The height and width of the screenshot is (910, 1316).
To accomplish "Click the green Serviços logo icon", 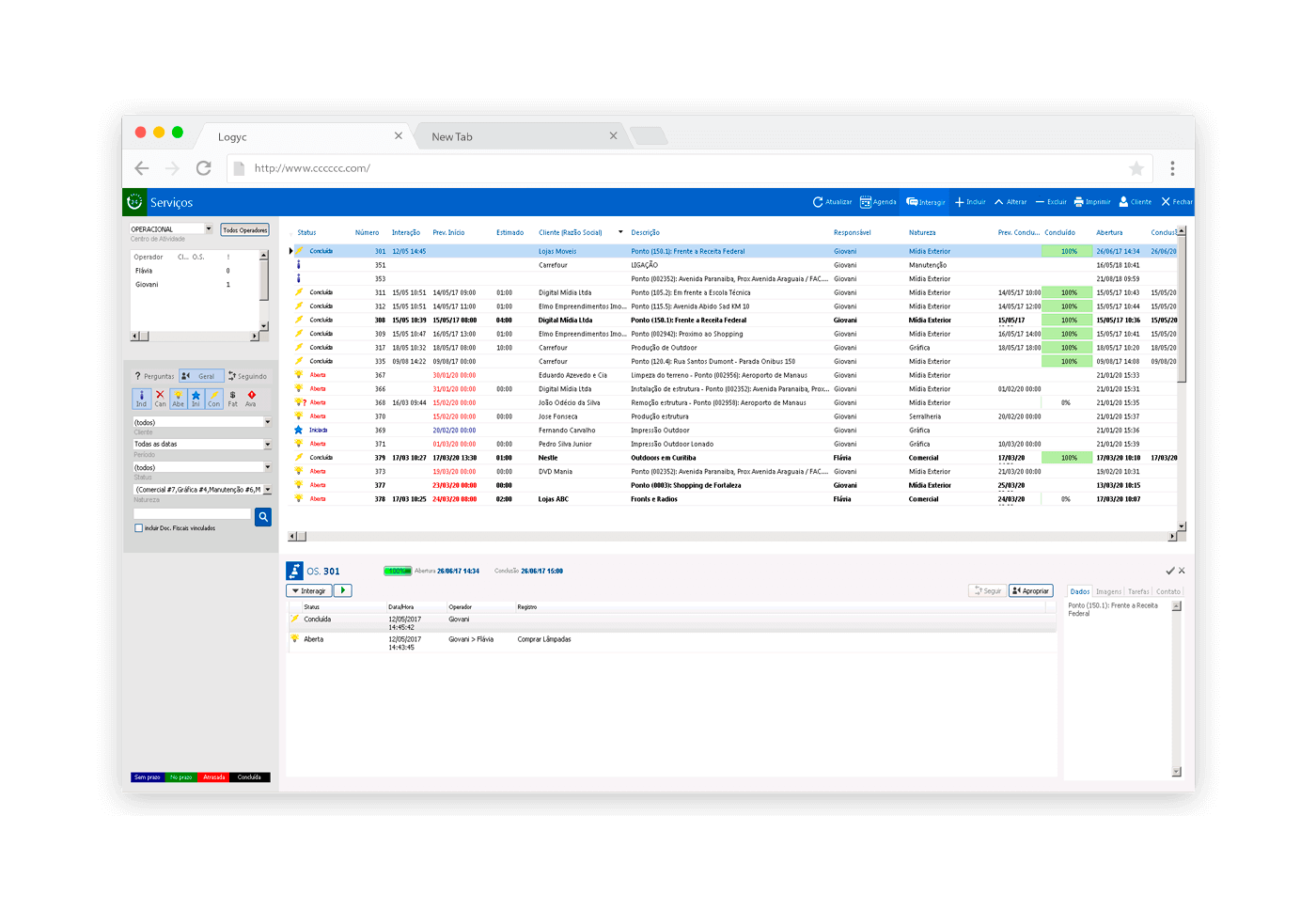I will tap(134, 202).
